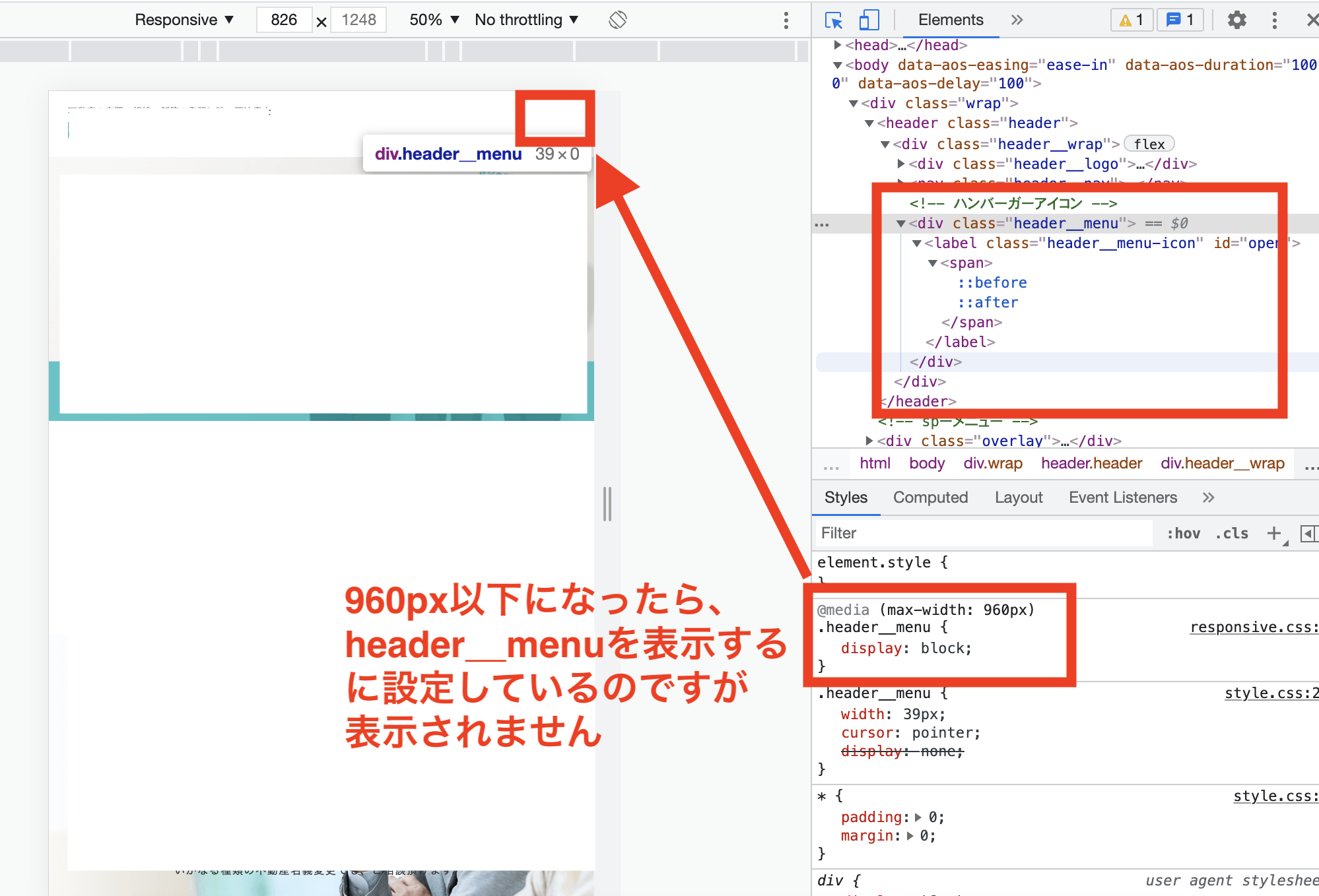Click the warnings count badge
The width and height of the screenshot is (1319, 896).
coord(1132,20)
